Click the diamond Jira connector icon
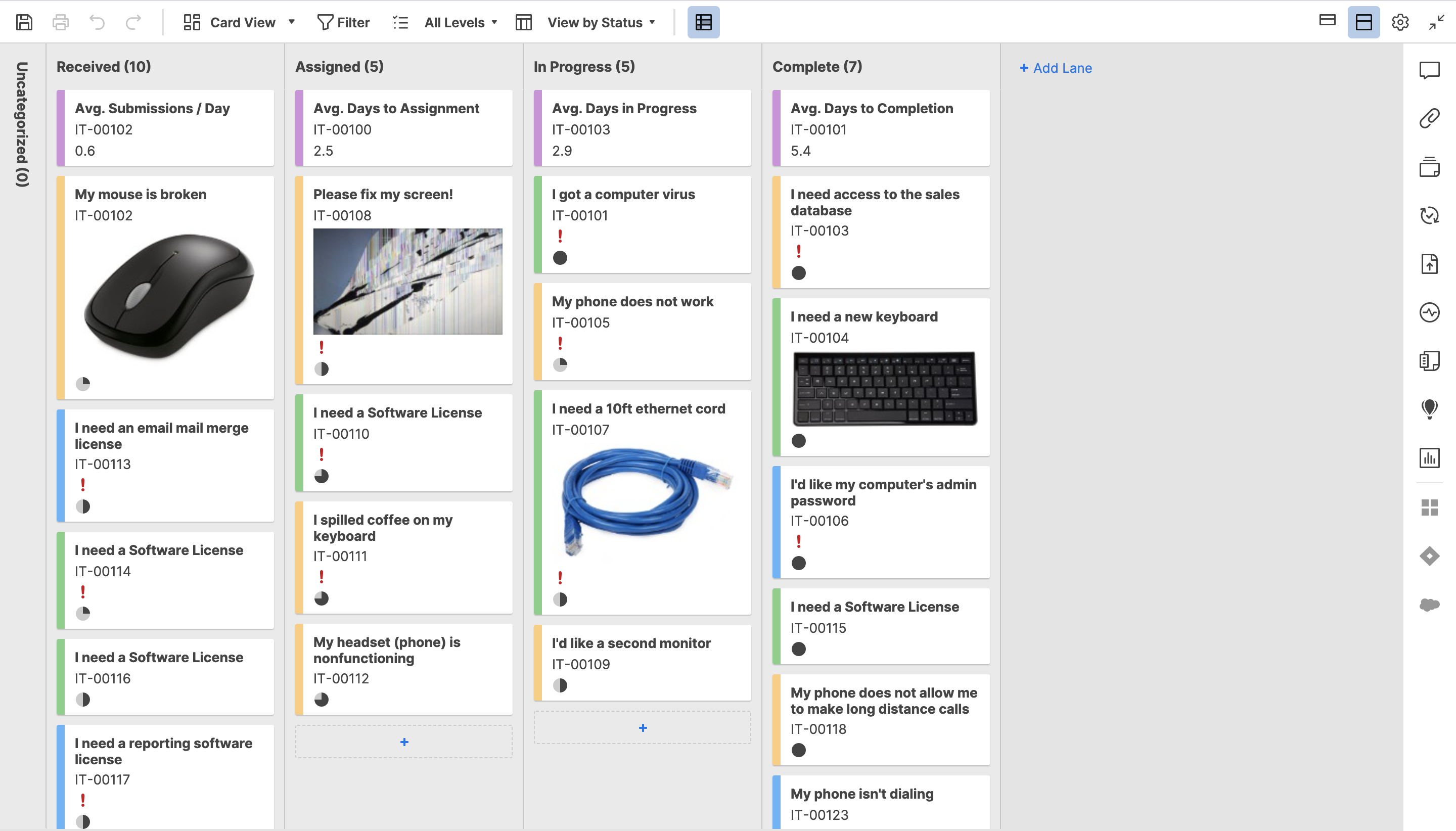The height and width of the screenshot is (831, 1456). point(1429,556)
